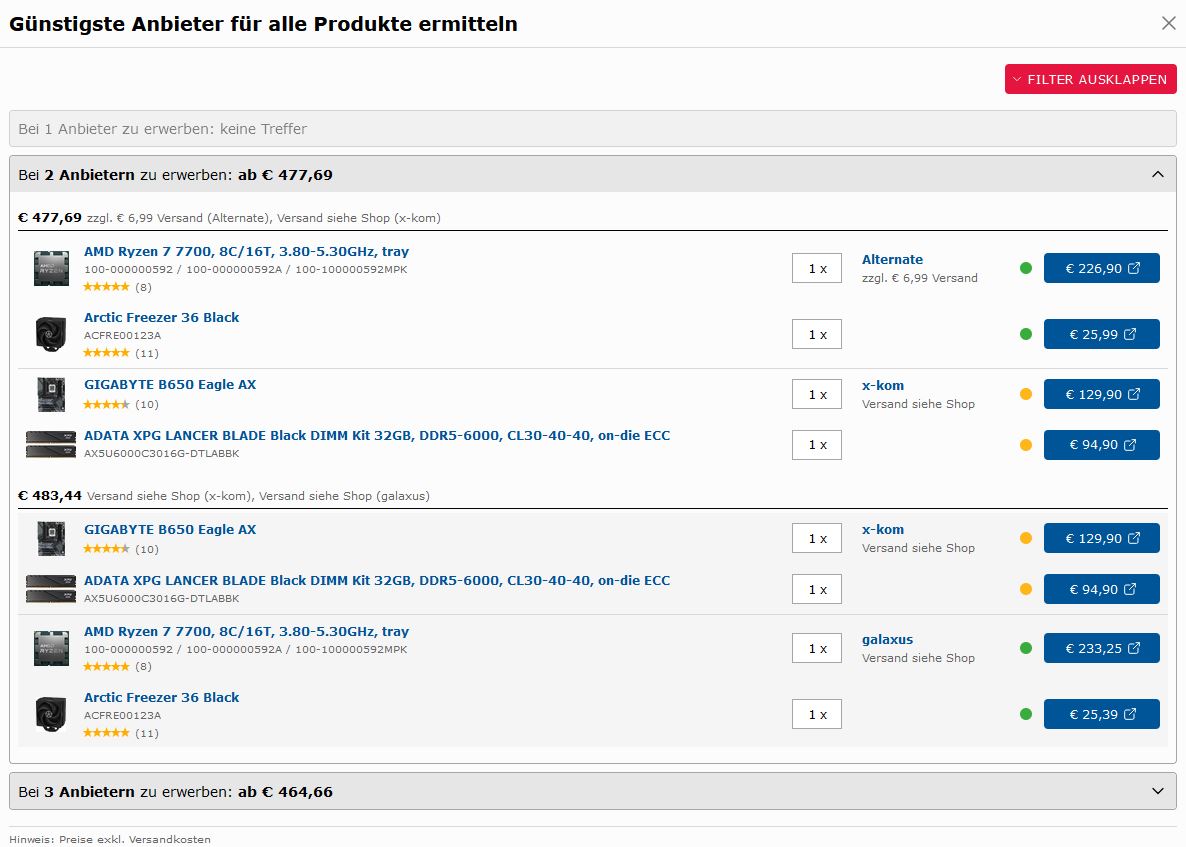Expand filters with FILTER AUSKLAPPEN

pos(1090,79)
